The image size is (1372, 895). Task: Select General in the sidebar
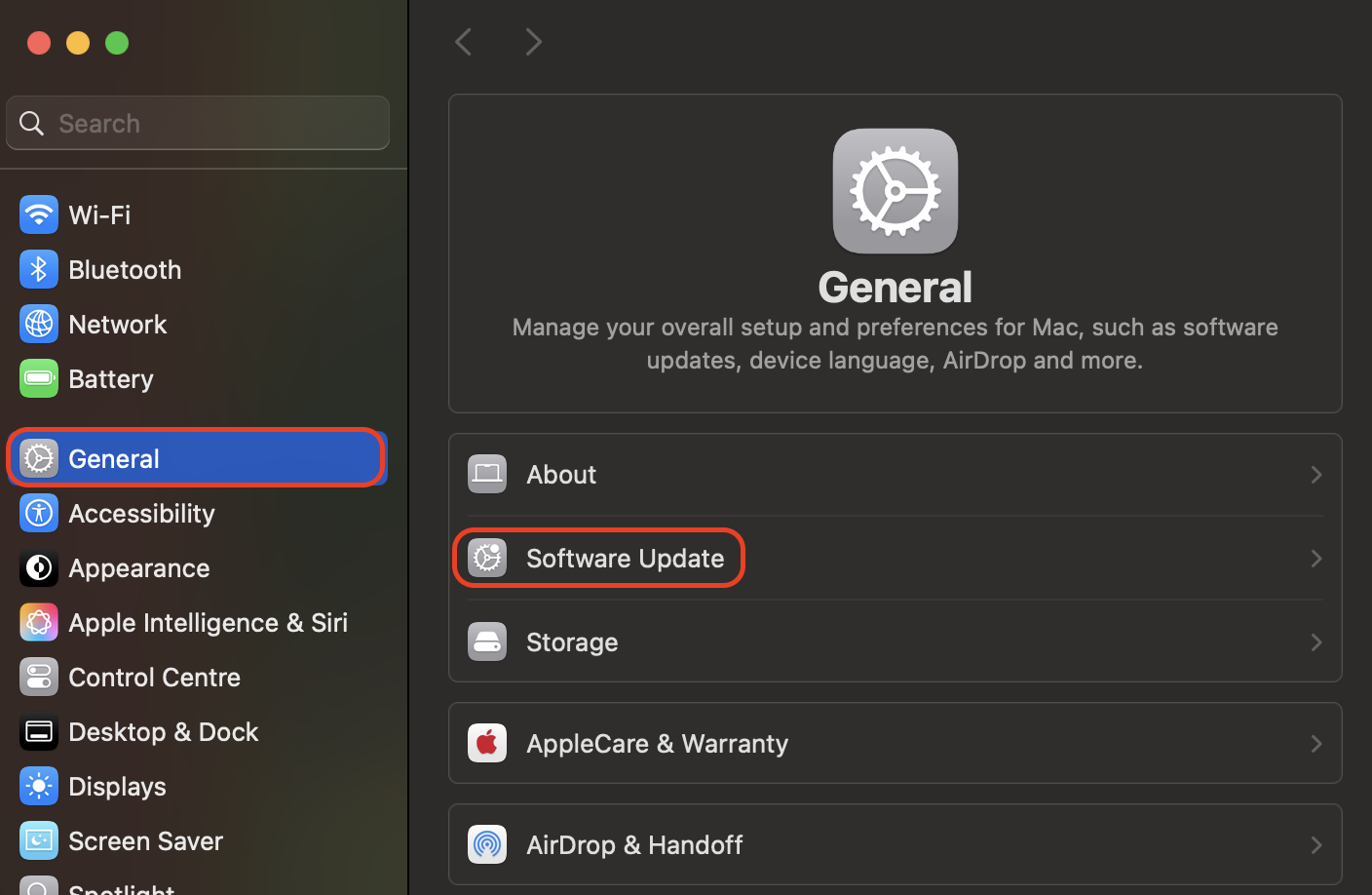[114, 458]
